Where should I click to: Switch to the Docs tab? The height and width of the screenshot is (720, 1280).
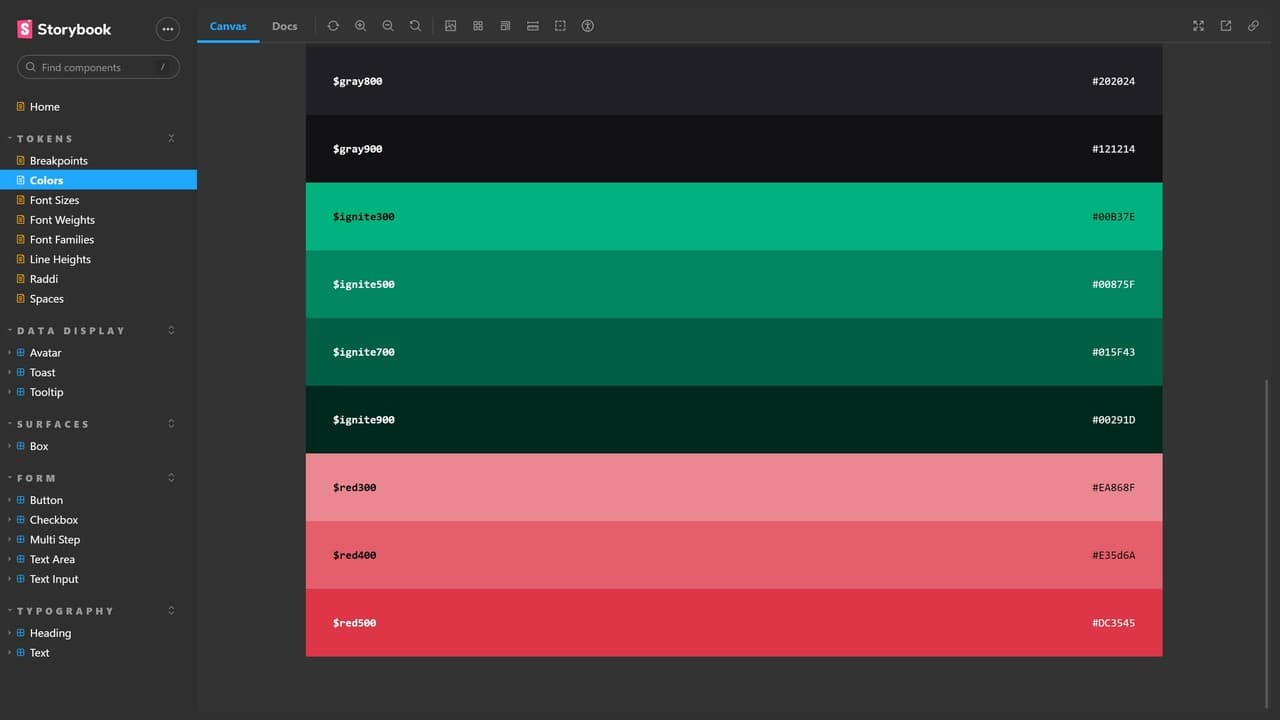pyautogui.click(x=284, y=26)
